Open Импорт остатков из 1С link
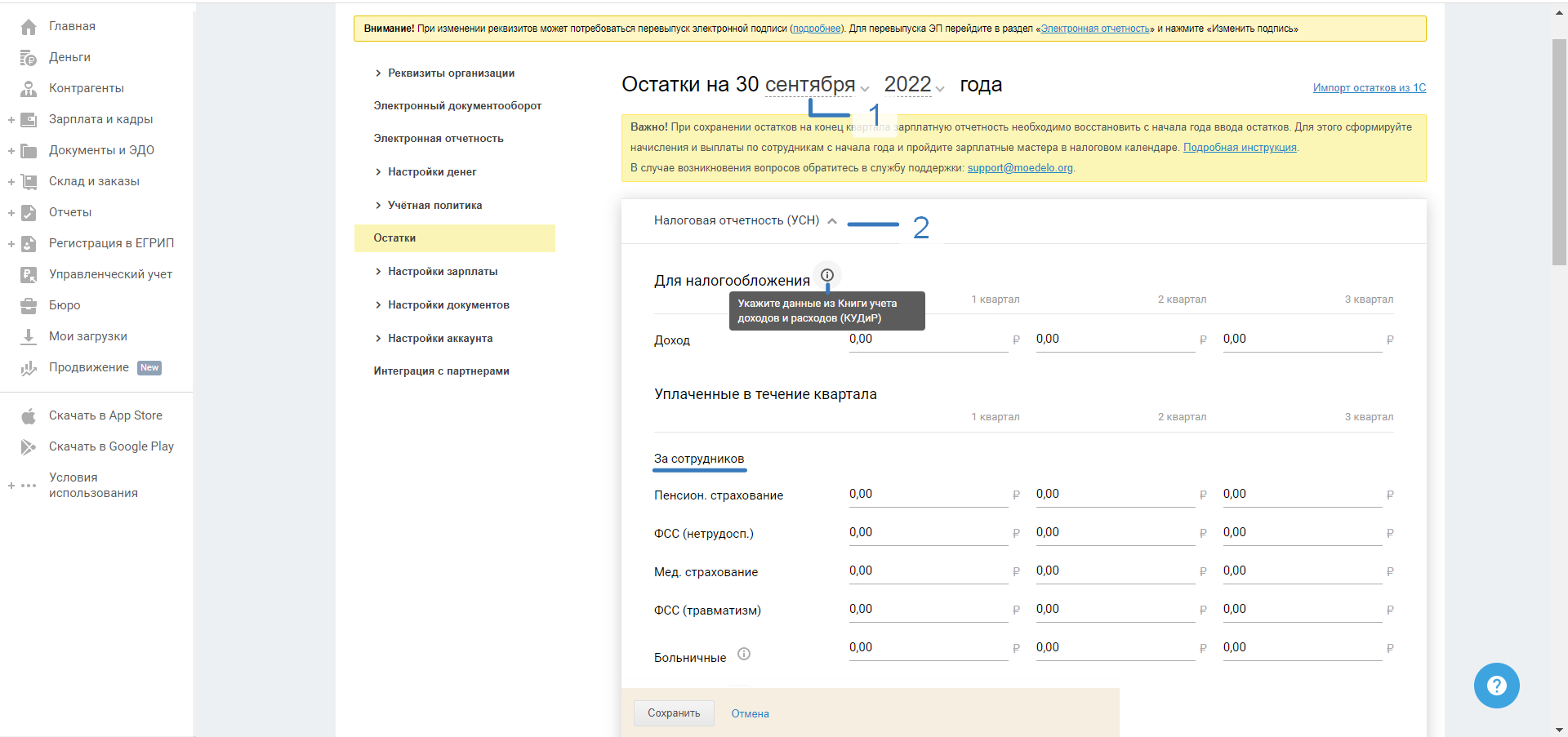This screenshot has width=1568, height=737. 1370,88
